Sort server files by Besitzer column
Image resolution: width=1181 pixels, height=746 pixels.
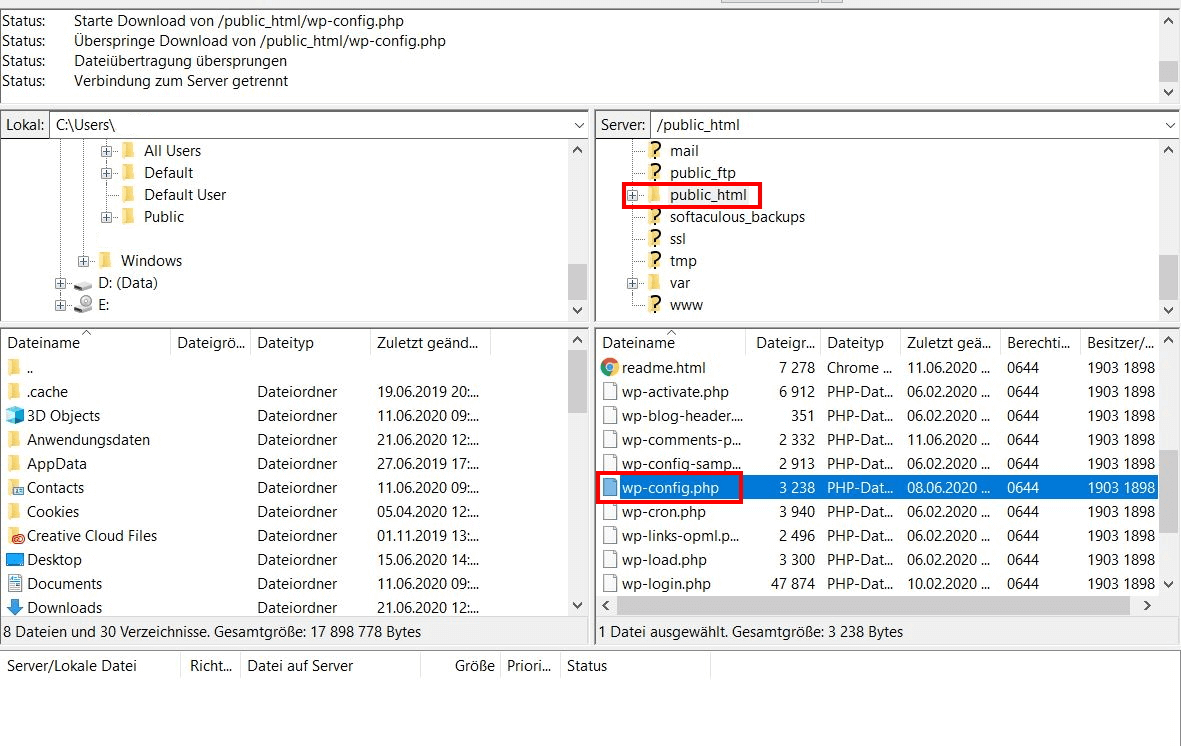coord(1120,342)
